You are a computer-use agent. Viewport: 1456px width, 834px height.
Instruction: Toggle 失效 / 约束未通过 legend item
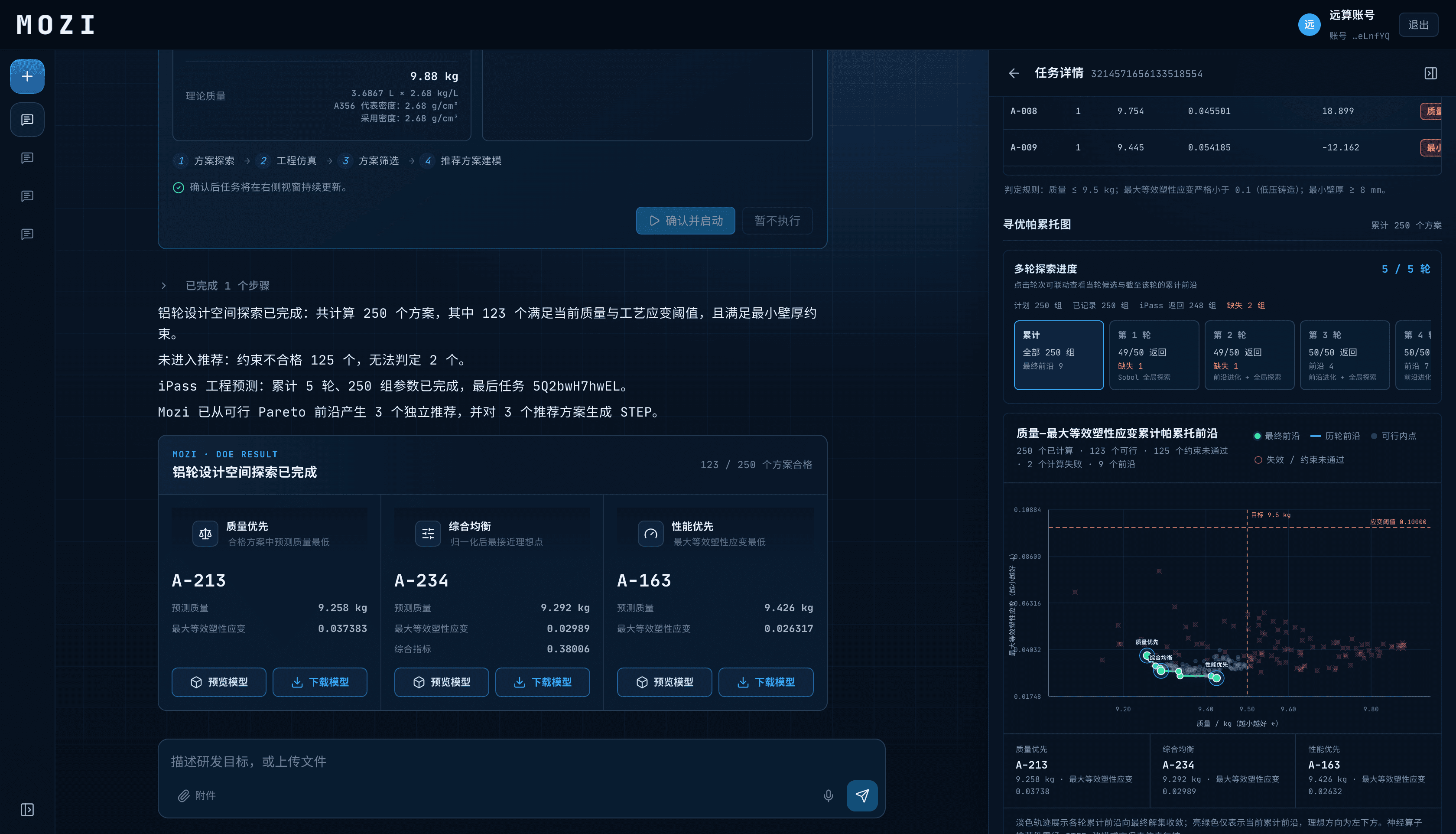tap(1299, 459)
